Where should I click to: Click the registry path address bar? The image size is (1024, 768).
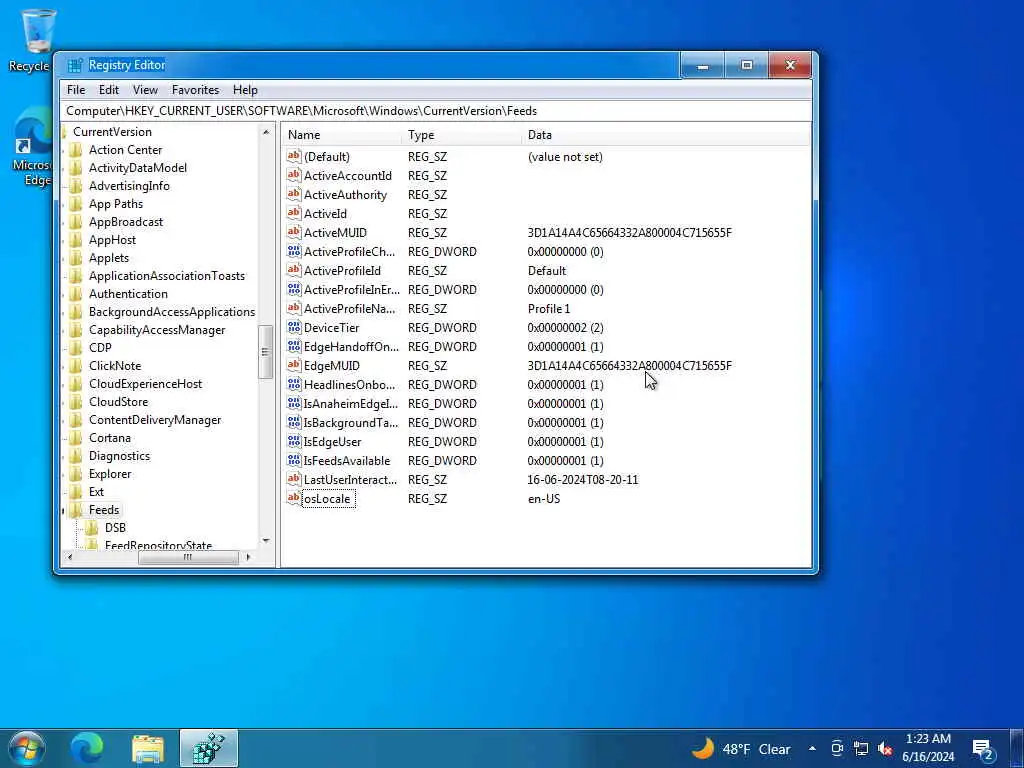436,111
